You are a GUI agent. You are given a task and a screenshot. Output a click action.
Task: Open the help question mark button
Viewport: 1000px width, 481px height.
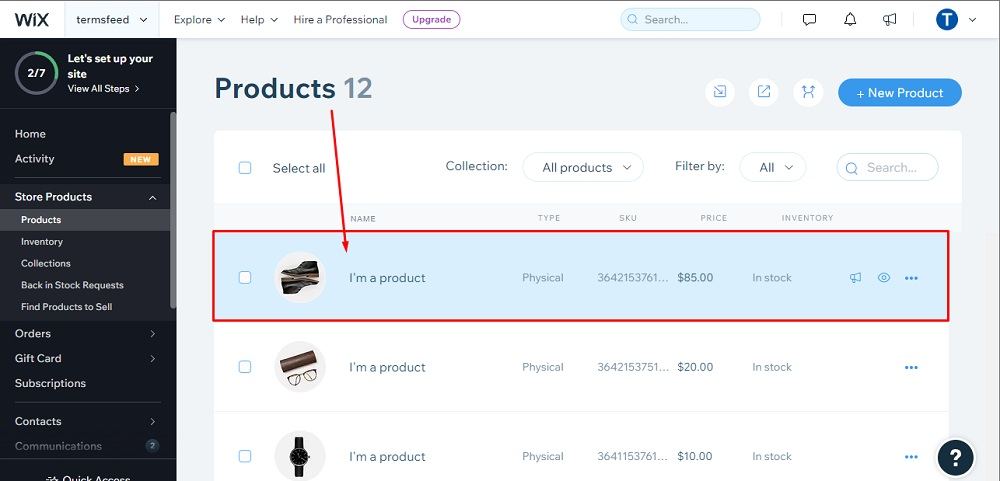[x=955, y=457]
